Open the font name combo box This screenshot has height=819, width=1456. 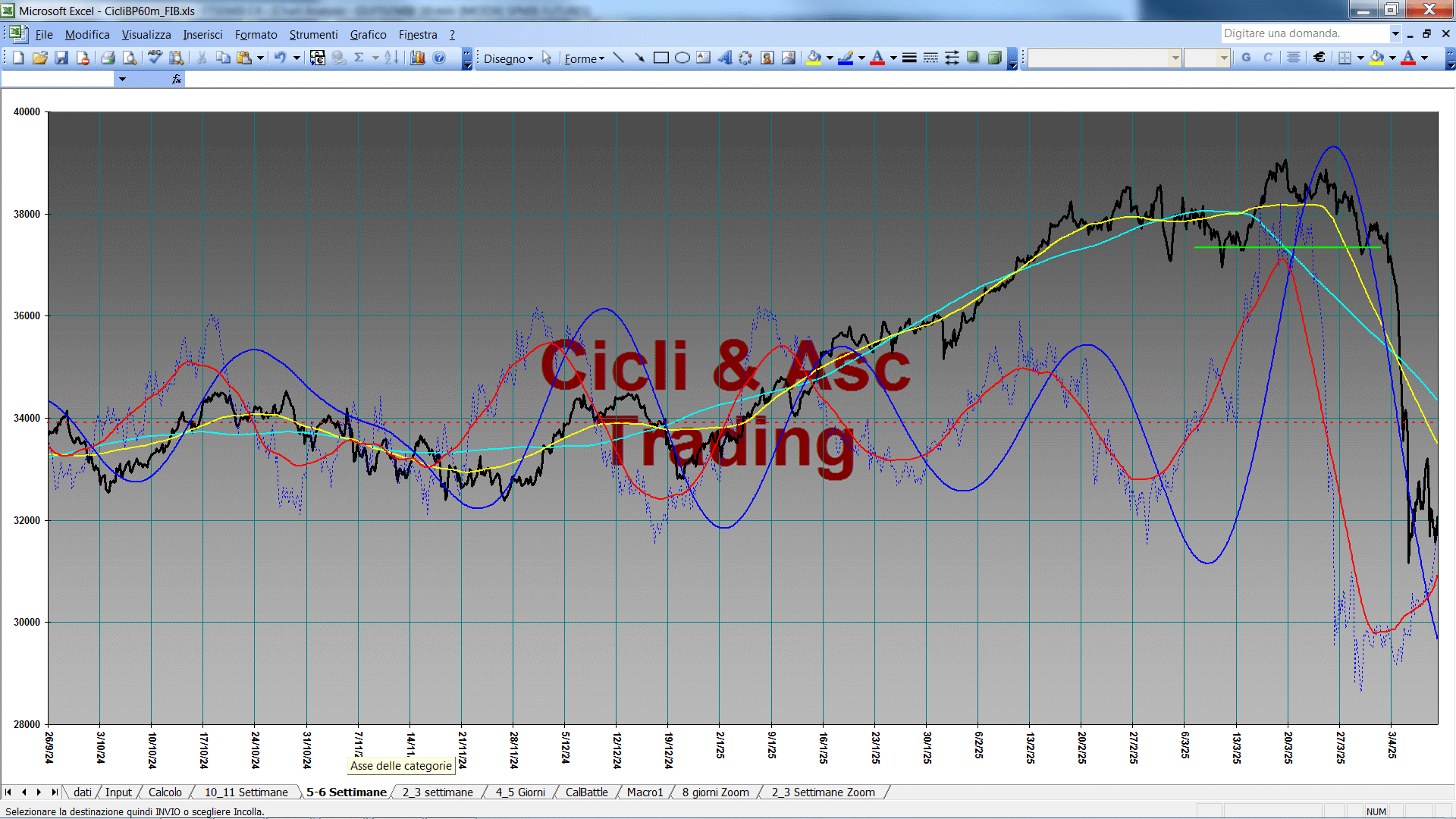1105,58
